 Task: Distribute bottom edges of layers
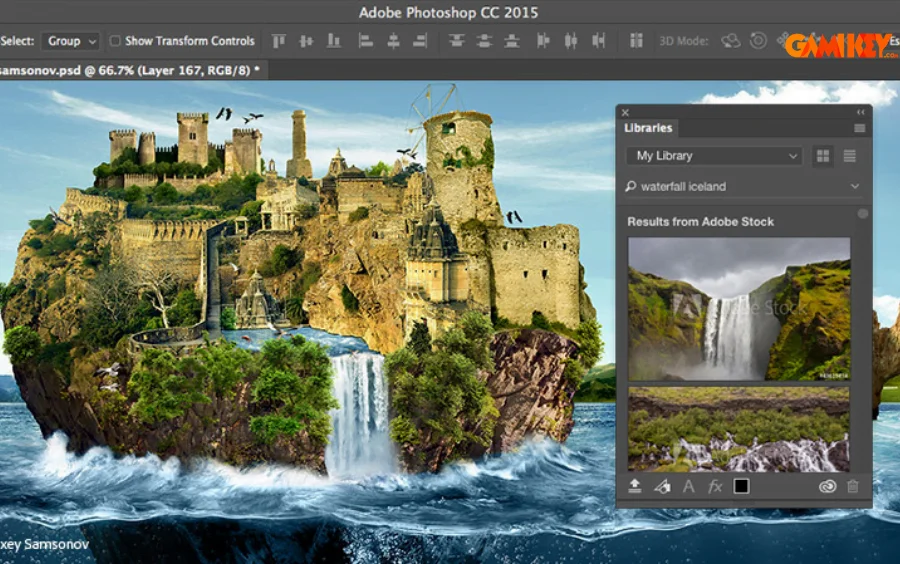(x=512, y=41)
